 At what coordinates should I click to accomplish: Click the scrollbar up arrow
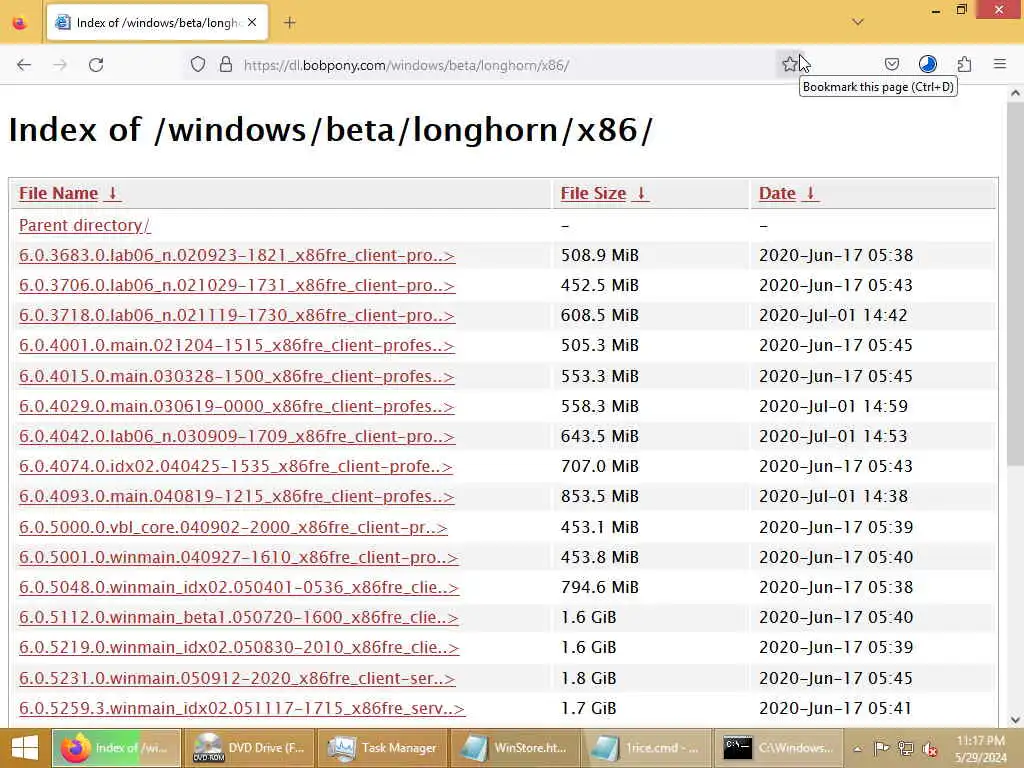pos(1016,93)
